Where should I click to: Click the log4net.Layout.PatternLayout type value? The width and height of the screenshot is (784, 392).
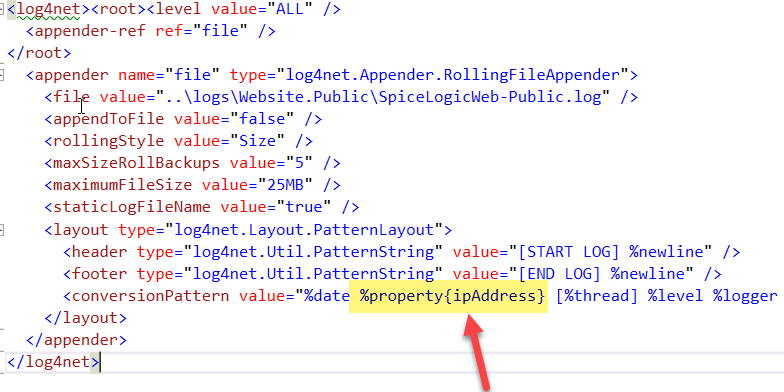[304, 230]
